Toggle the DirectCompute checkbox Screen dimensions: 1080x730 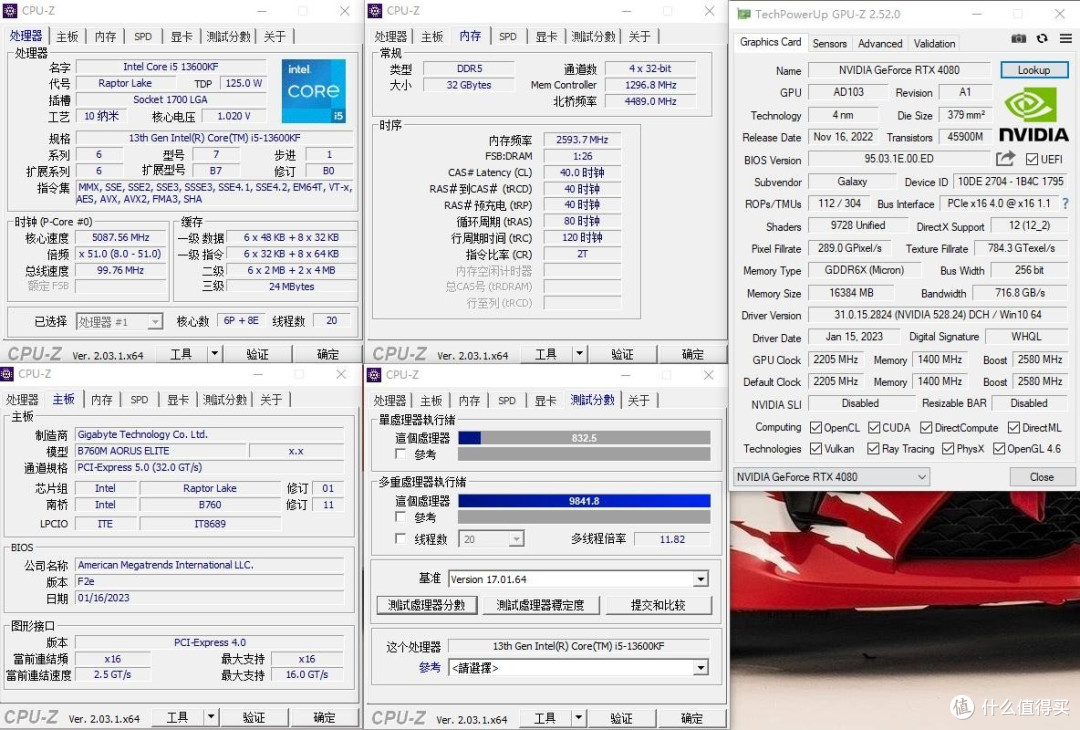click(x=926, y=428)
